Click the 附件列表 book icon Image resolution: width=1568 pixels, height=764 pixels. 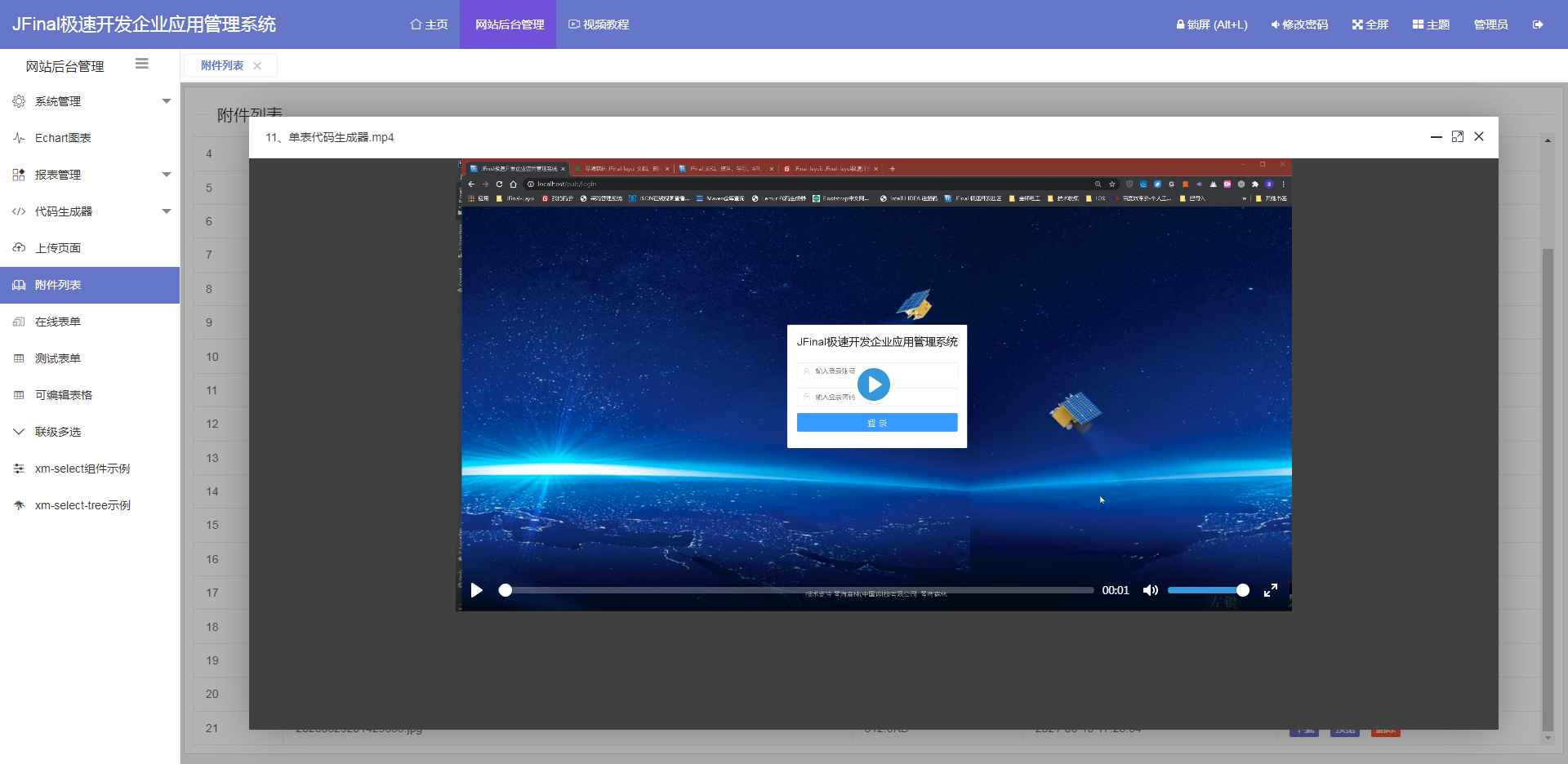click(19, 285)
